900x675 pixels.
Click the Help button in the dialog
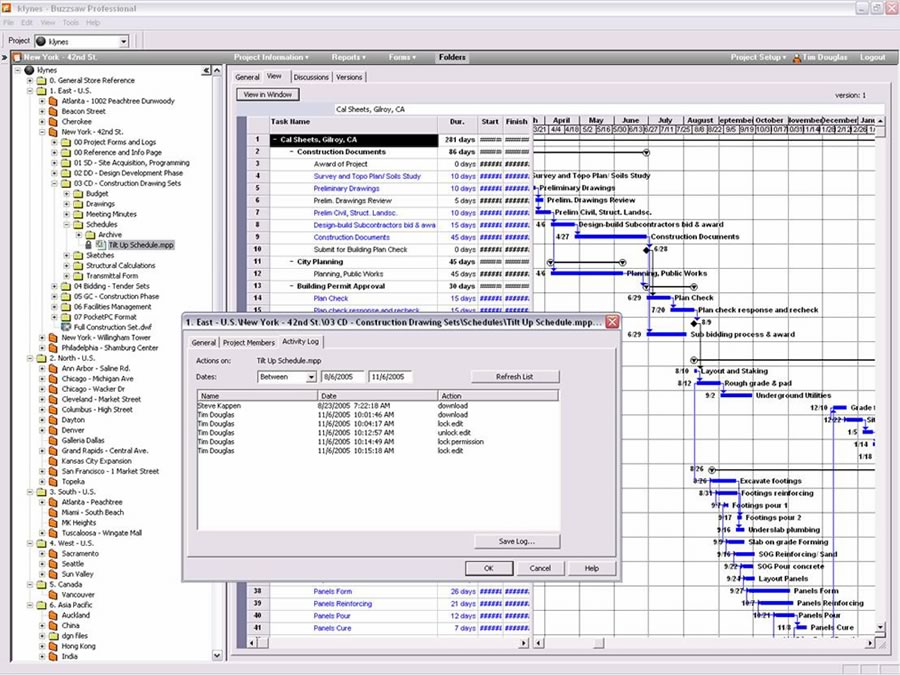pos(592,568)
